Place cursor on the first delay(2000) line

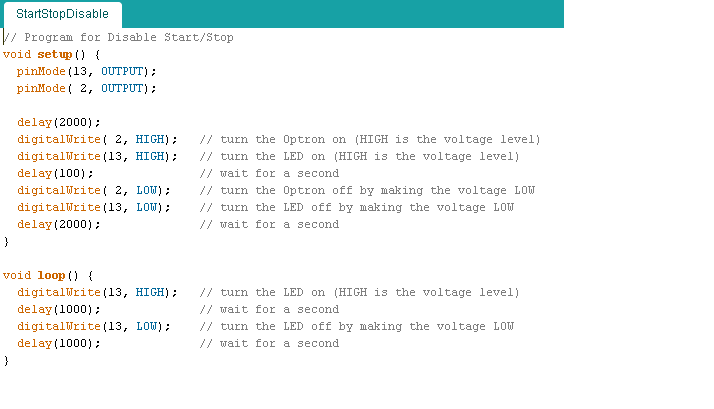point(58,122)
